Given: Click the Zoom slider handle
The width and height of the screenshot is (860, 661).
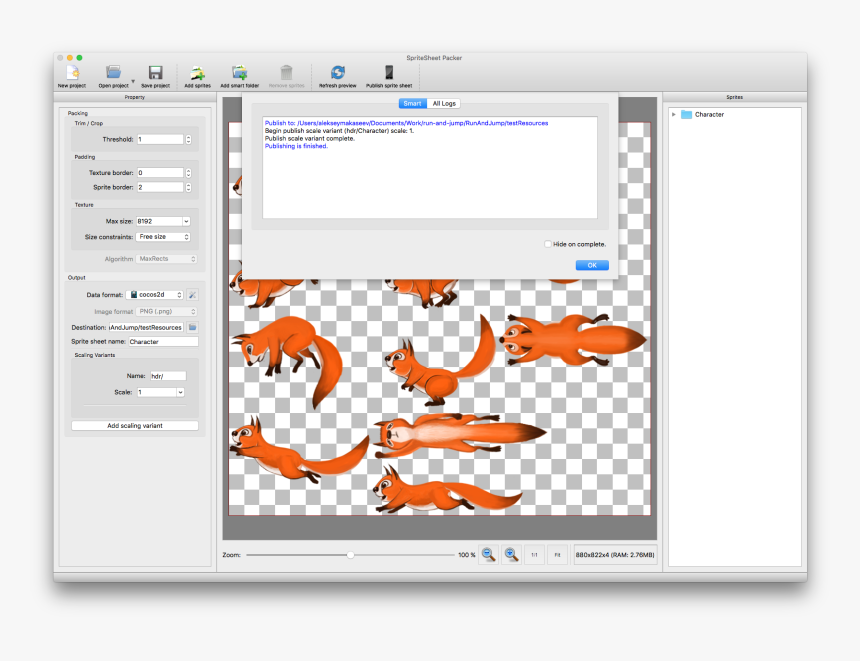Looking at the screenshot, I should tap(350, 554).
